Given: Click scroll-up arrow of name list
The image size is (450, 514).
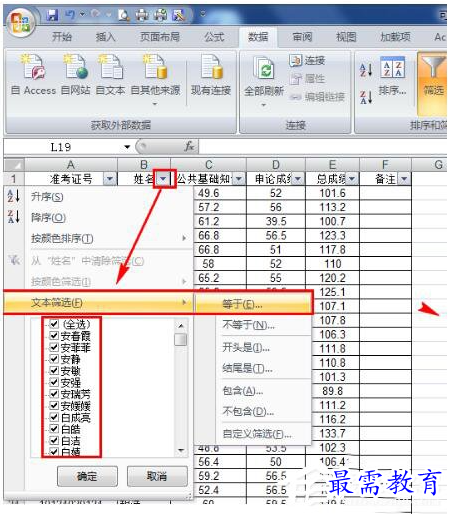Looking at the screenshot, I should pyautogui.click(x=181, y=325).
